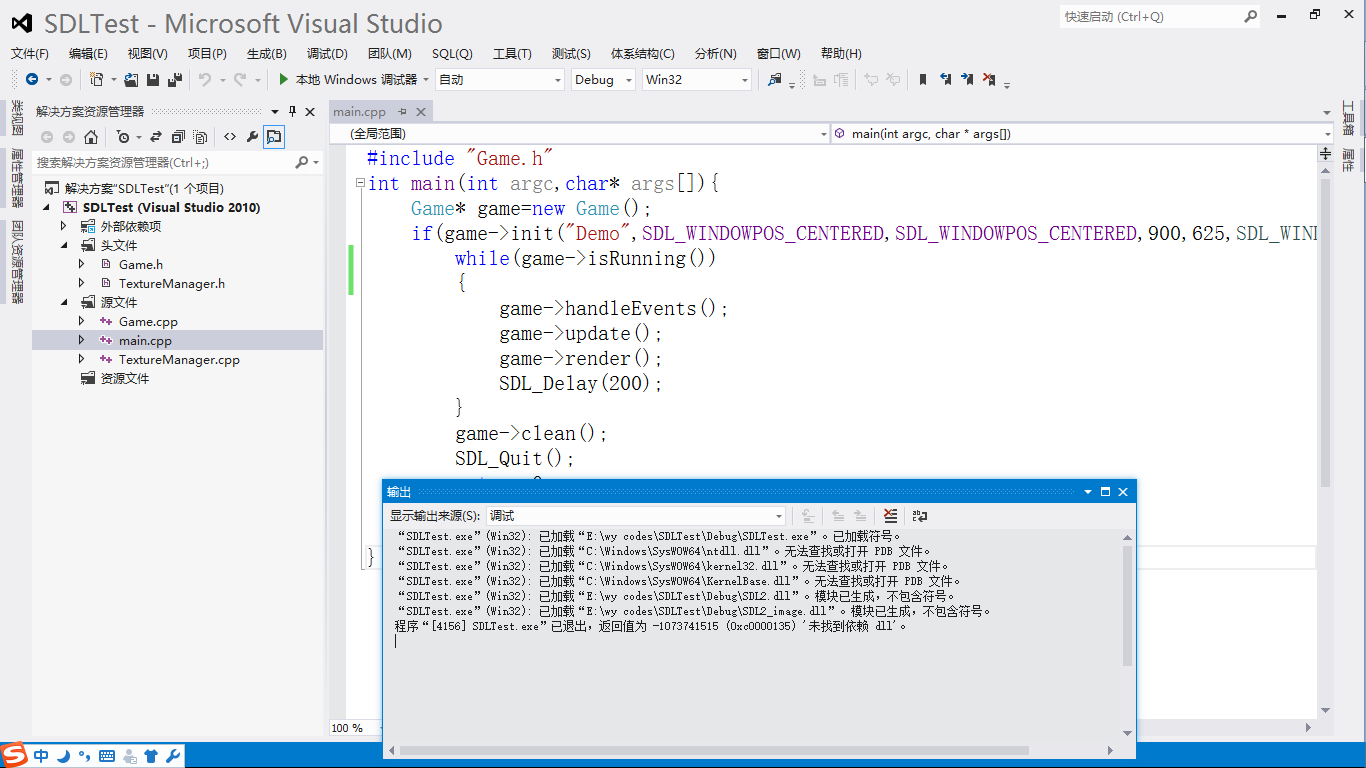The height and width of the screenshot is (768, 1366).
Task: Click collapse all icon in Solution Explorer
Action: (x=178, y=137)
